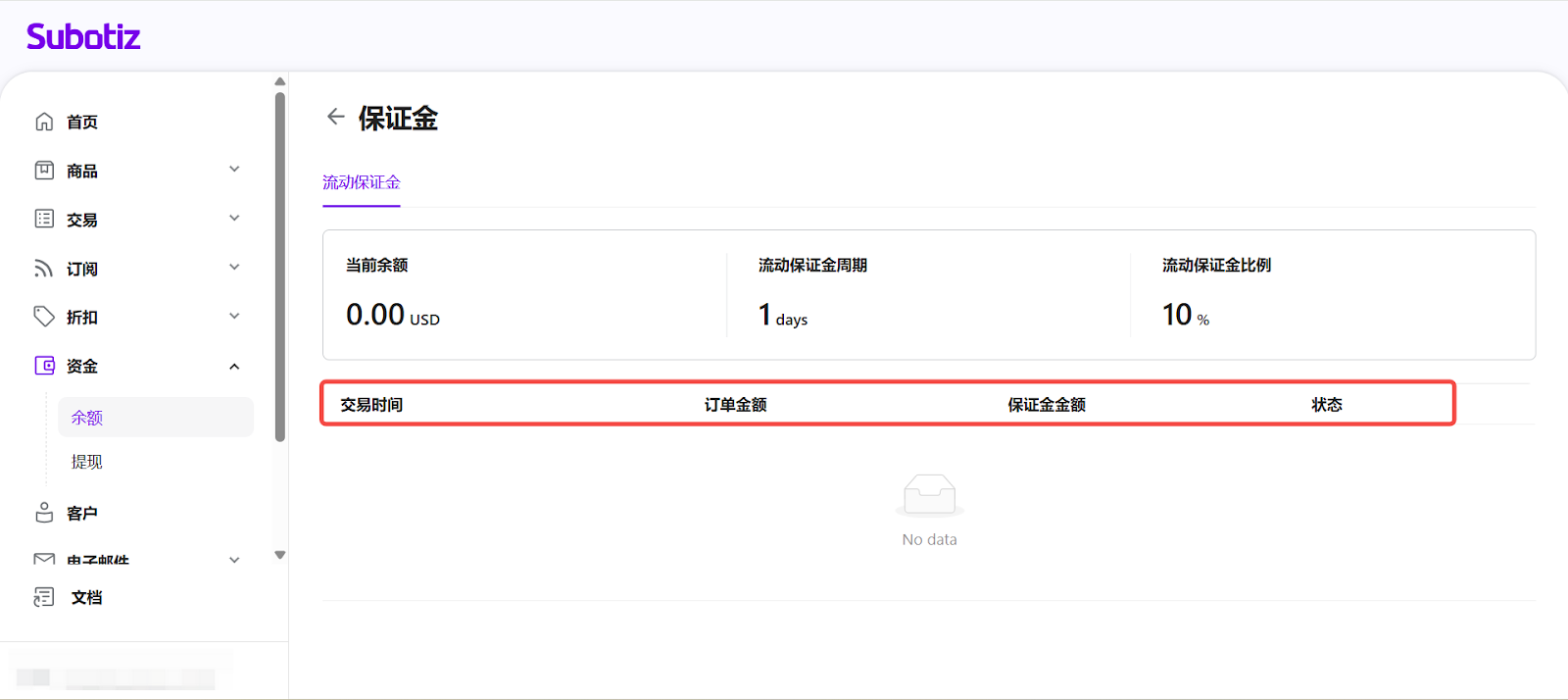
Task: Click the home icon beside 首页
Action: [x=44, y=122]
